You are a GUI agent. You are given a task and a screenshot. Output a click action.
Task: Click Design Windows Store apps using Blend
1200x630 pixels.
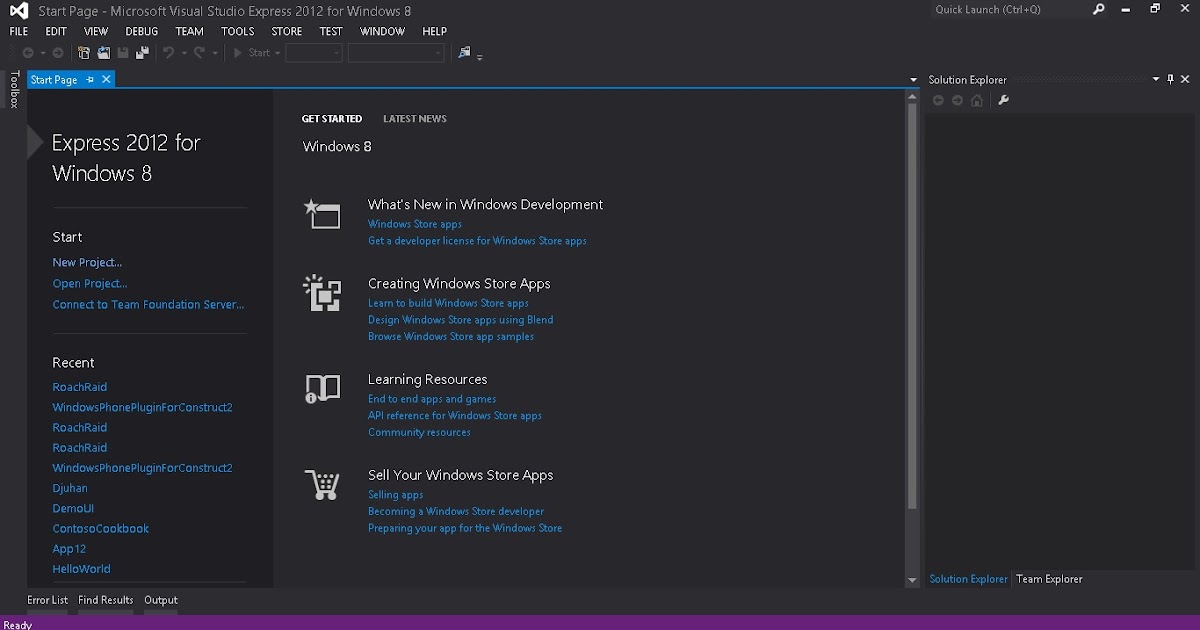460,320
